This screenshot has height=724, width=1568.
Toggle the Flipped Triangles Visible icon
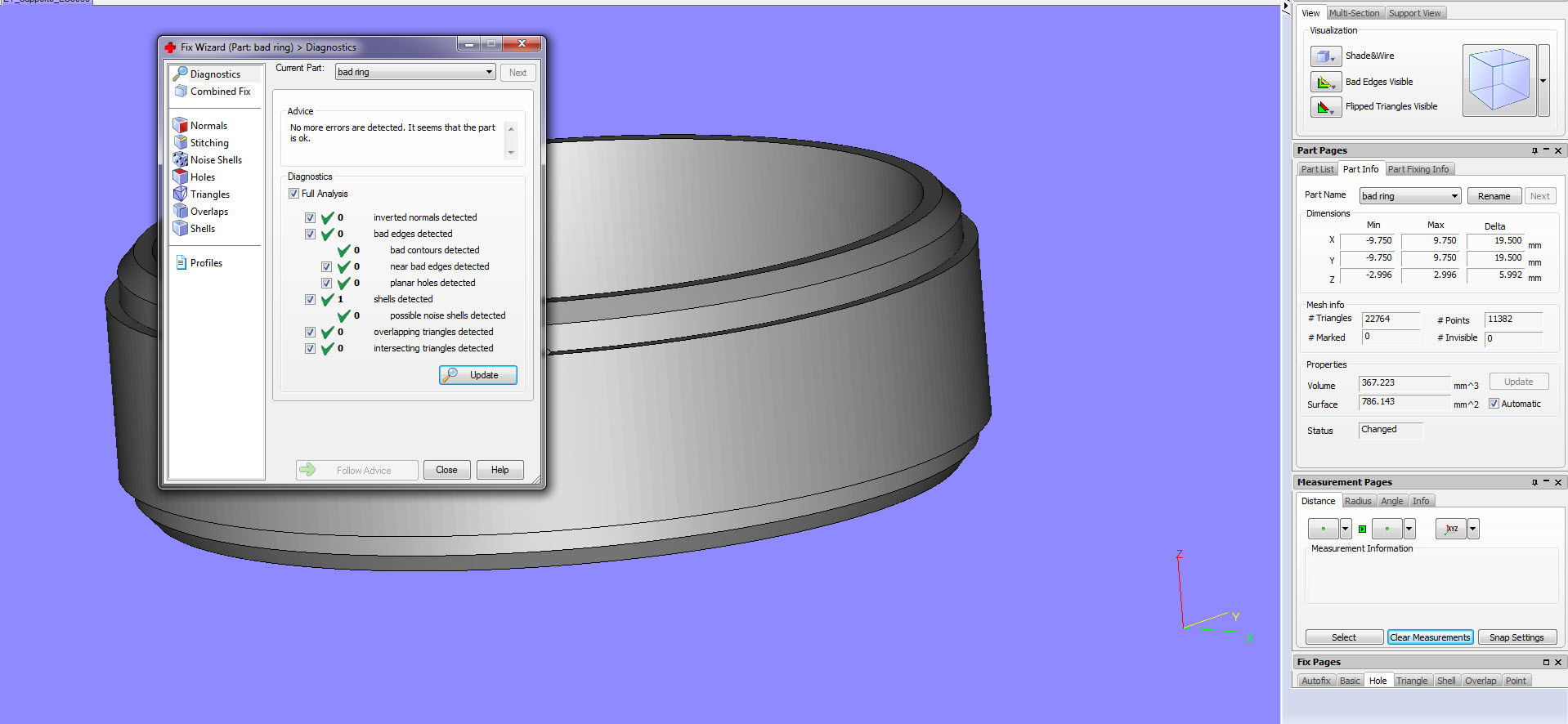(1324, 107)
